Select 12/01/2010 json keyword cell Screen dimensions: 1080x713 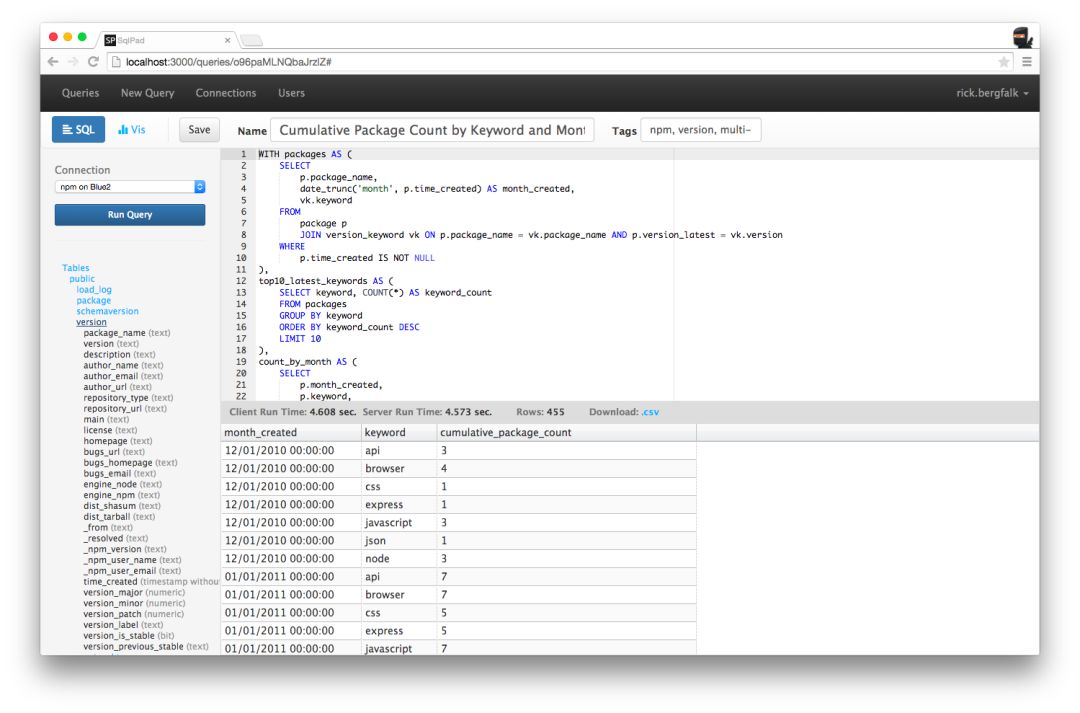click(399, 541)
